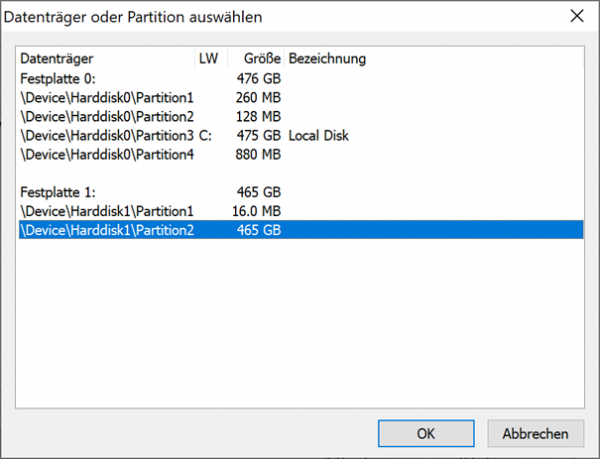Click the Abbrechen button

tap(535, 433)
